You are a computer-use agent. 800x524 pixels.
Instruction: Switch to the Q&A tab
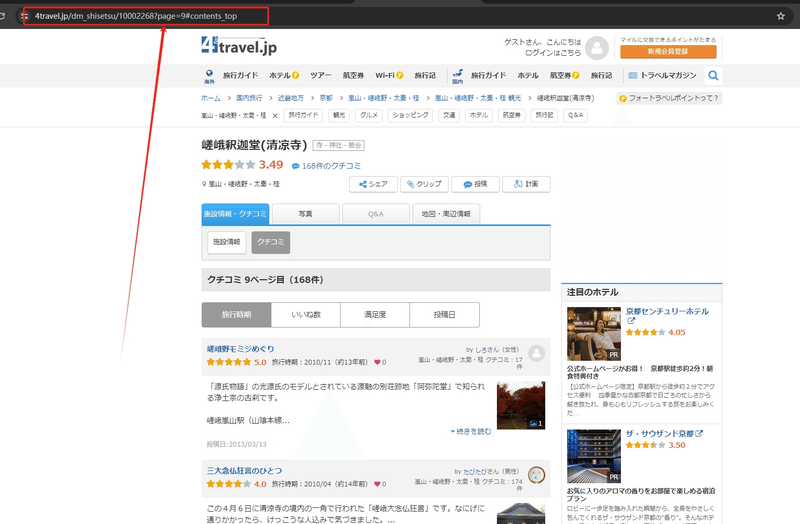tap(376, 214)
